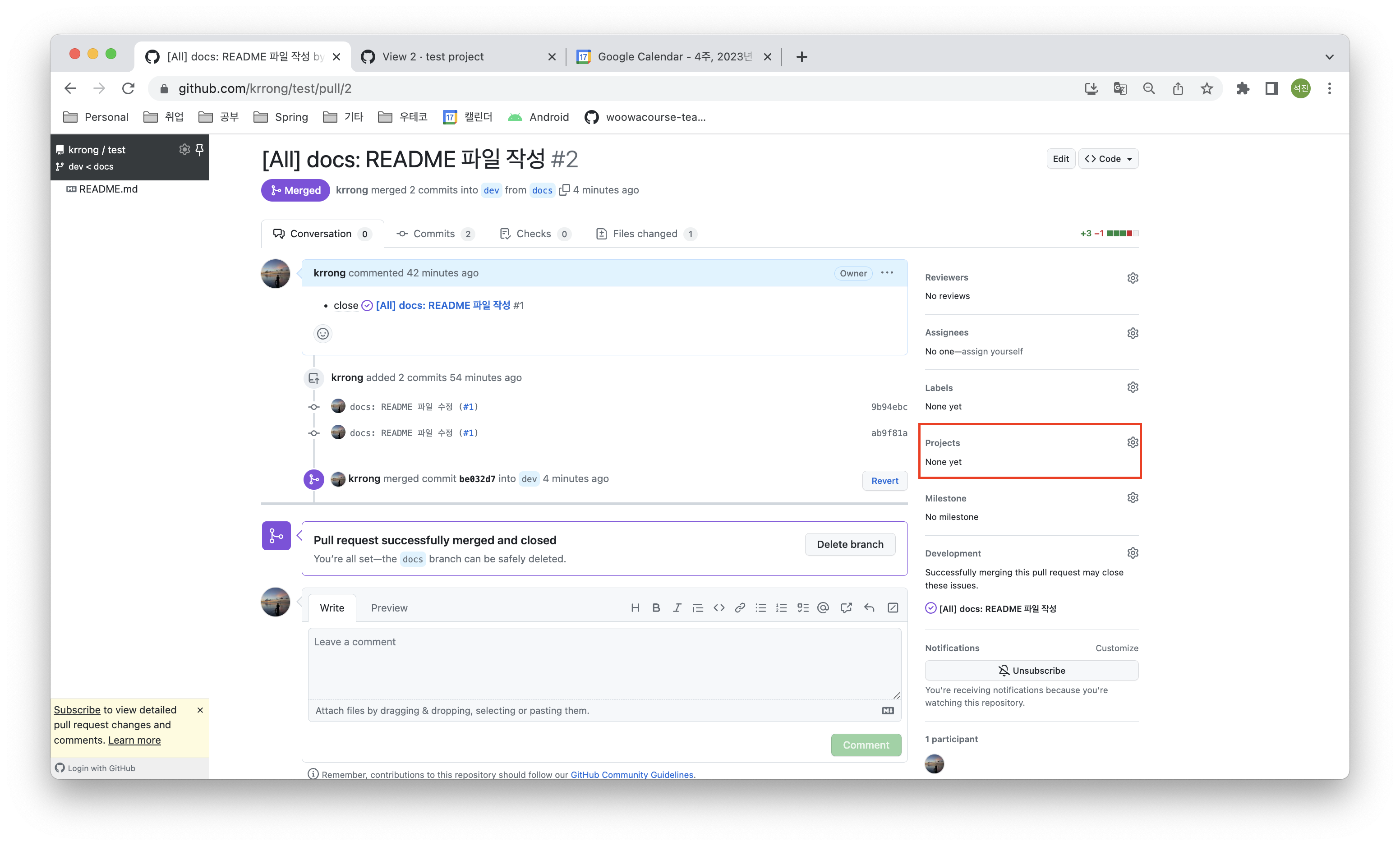Screen dimensions: 1400x846
Task: Click Login with GitHub in sidebar
Action: click(x=96, y=768)
